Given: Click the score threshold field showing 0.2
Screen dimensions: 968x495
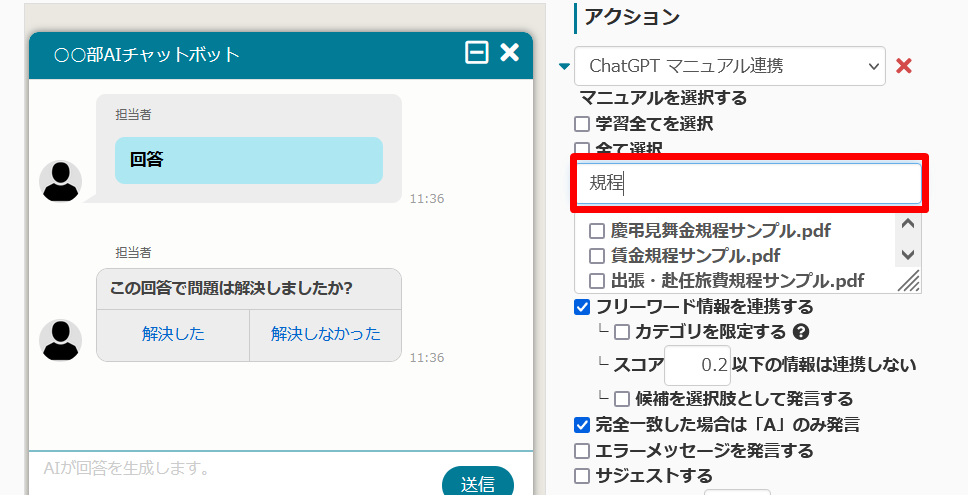Looking at the screenshot, I should click(698, 365).
